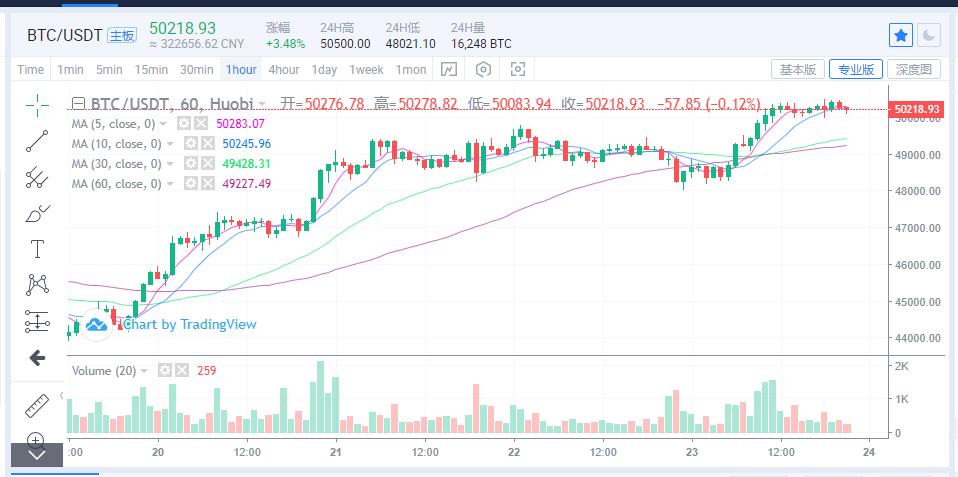Select the prediction and measurement tool
Image resolution: width=958 pixels, height=477 pixels.
(x=37, y=321)
